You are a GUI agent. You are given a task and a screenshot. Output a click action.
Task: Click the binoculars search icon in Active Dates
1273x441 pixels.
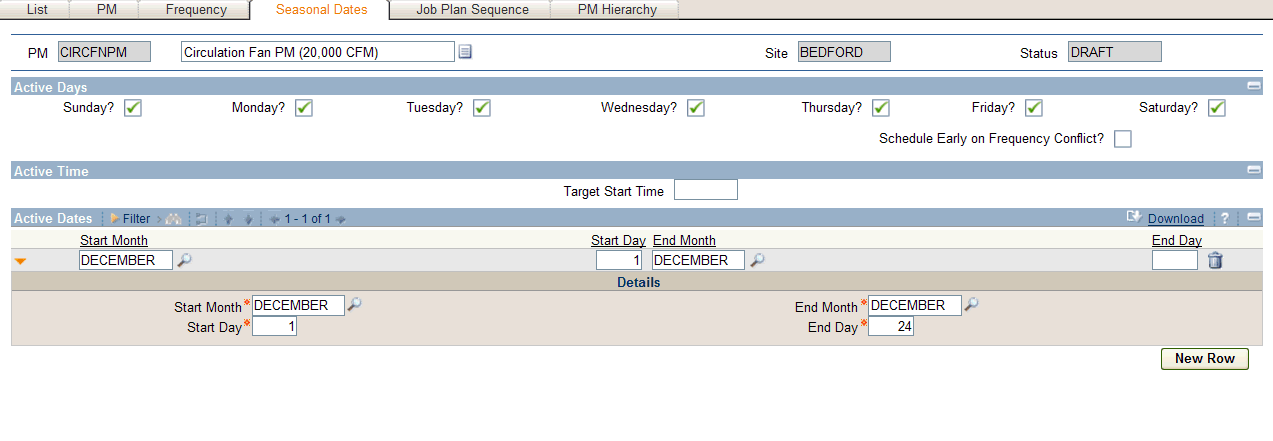(173, 219)
